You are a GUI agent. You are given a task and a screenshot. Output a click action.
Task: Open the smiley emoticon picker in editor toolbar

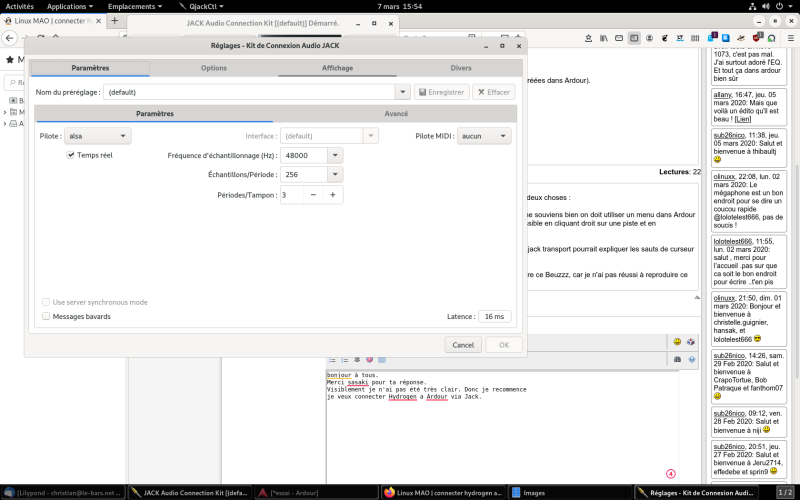(x=677, y=342)
